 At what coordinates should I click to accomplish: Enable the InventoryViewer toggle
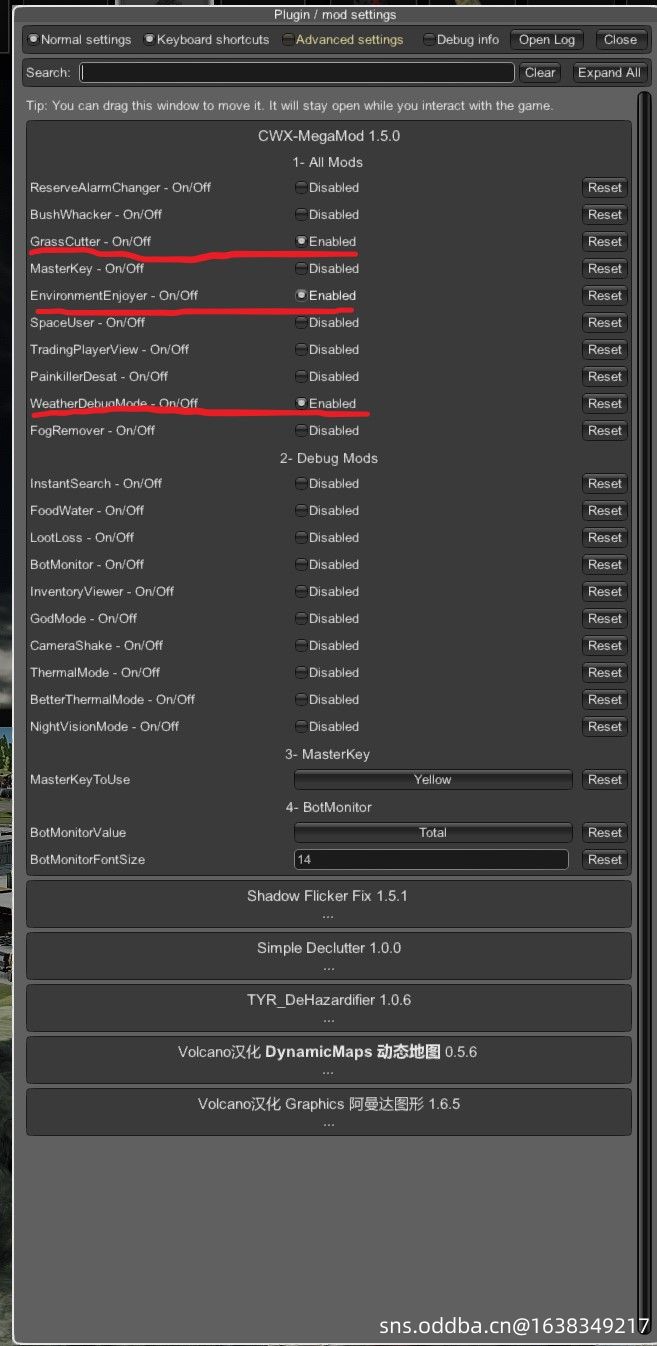[327, 592]
